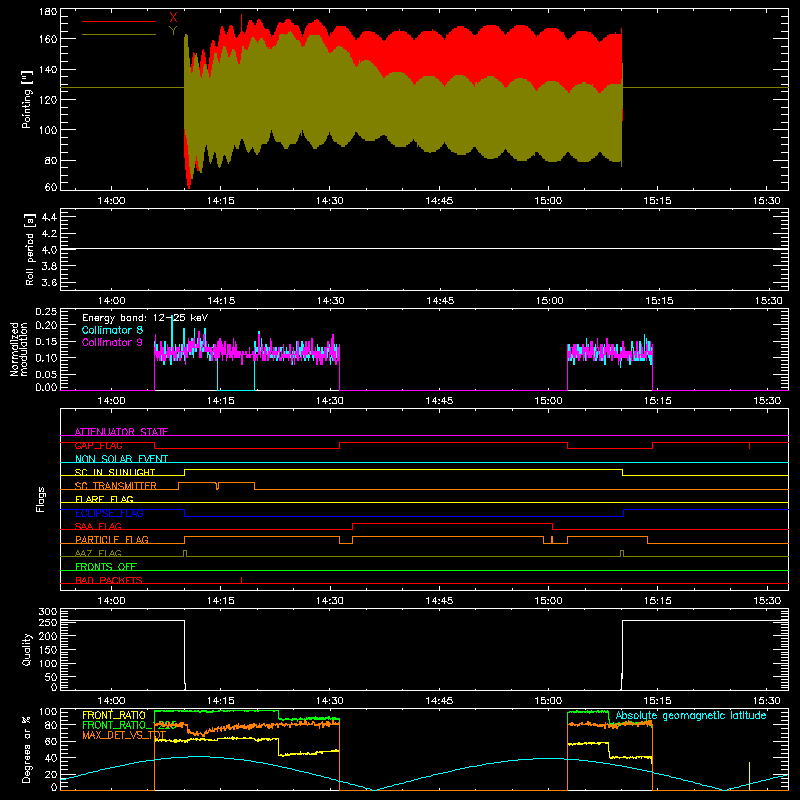
Task: Select the SC_TRANSMITTER flag label
Action: (x=116, y=486)
